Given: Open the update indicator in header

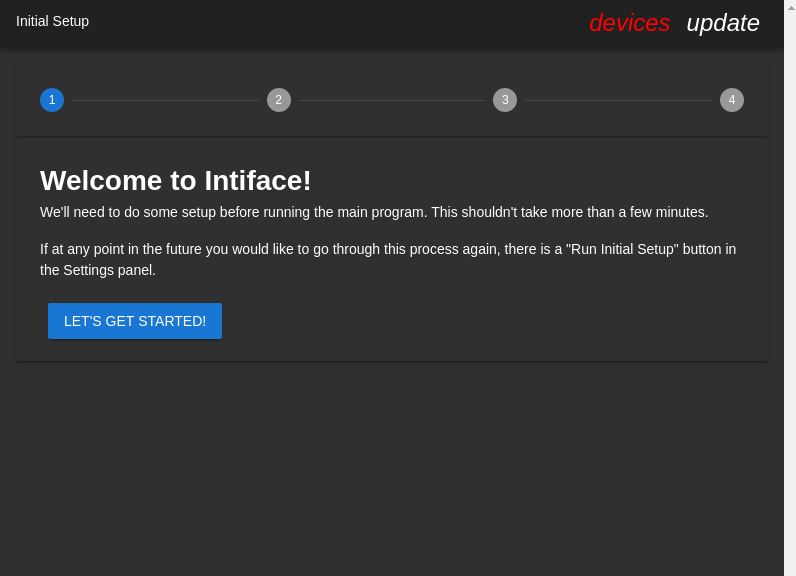Looking at the screenshot, I should (x=723, y=23).
